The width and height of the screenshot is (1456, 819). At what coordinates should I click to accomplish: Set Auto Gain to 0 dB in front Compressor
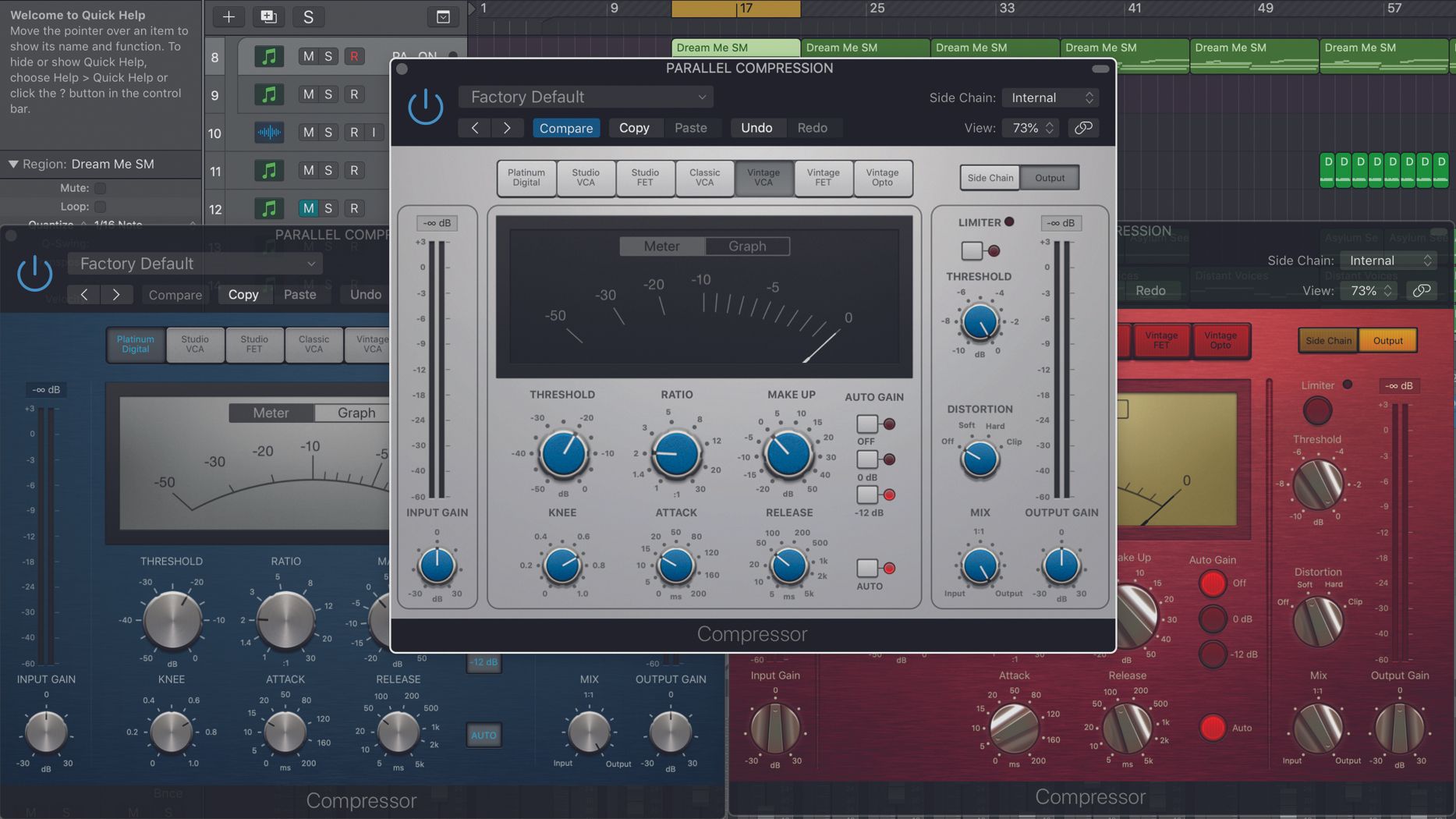coord(867,459)
